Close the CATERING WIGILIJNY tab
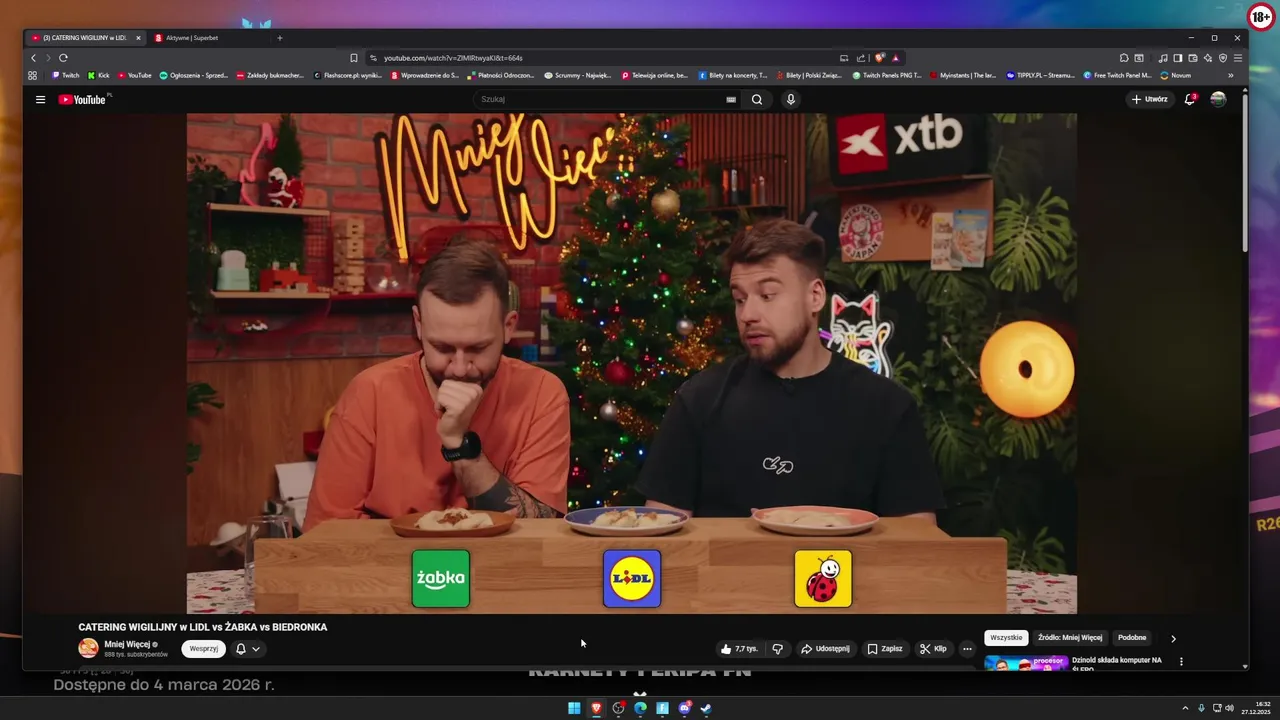 [139, 38]
